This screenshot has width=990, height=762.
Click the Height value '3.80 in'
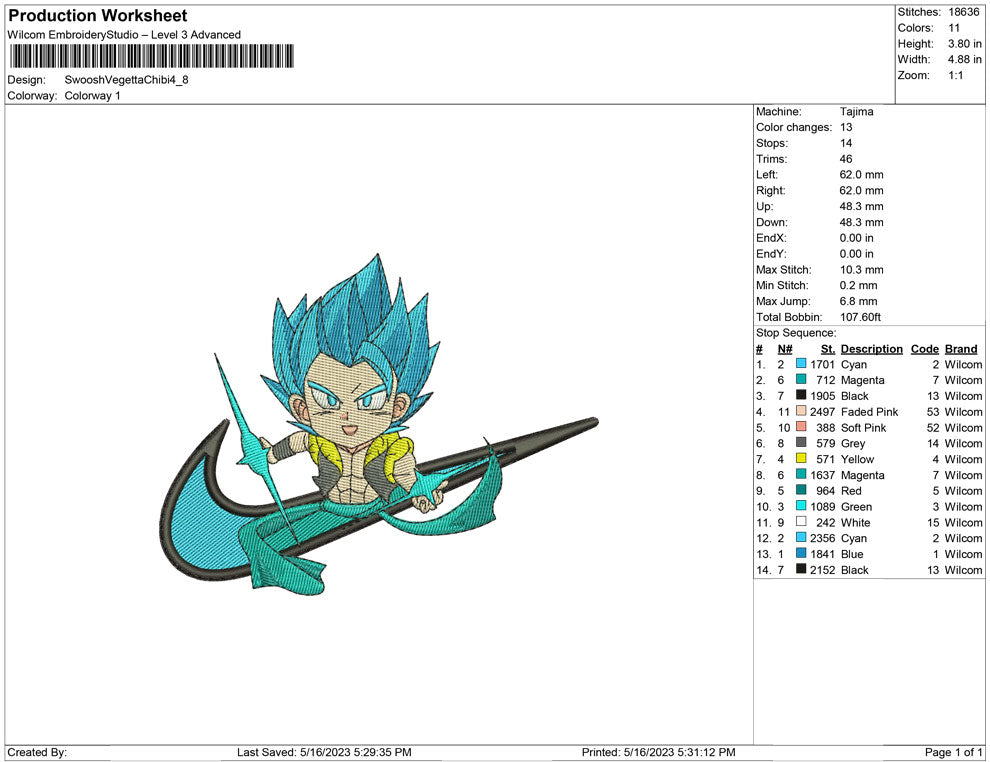point(964,44)
